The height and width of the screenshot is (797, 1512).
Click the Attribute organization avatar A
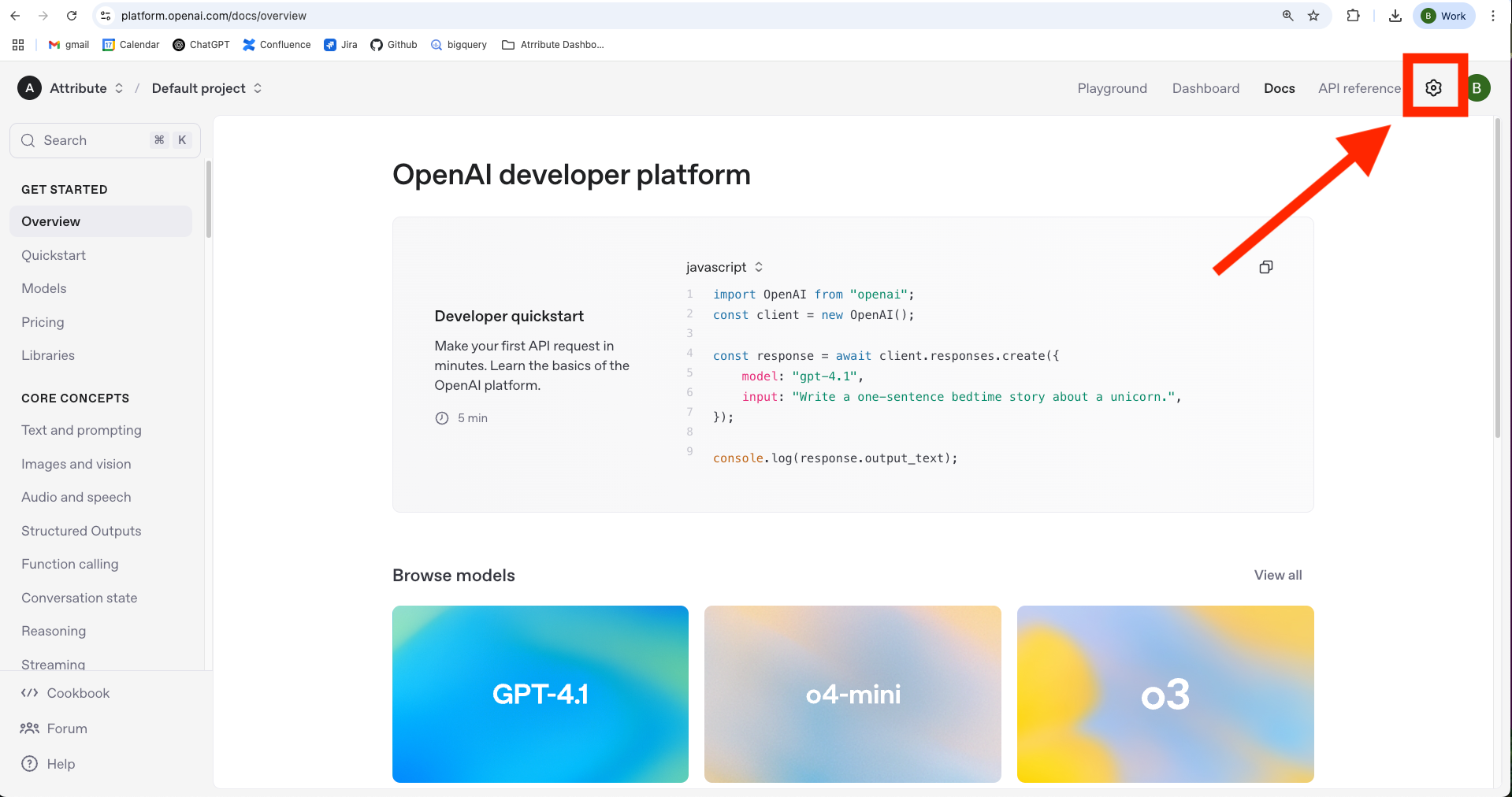(29, 88)
